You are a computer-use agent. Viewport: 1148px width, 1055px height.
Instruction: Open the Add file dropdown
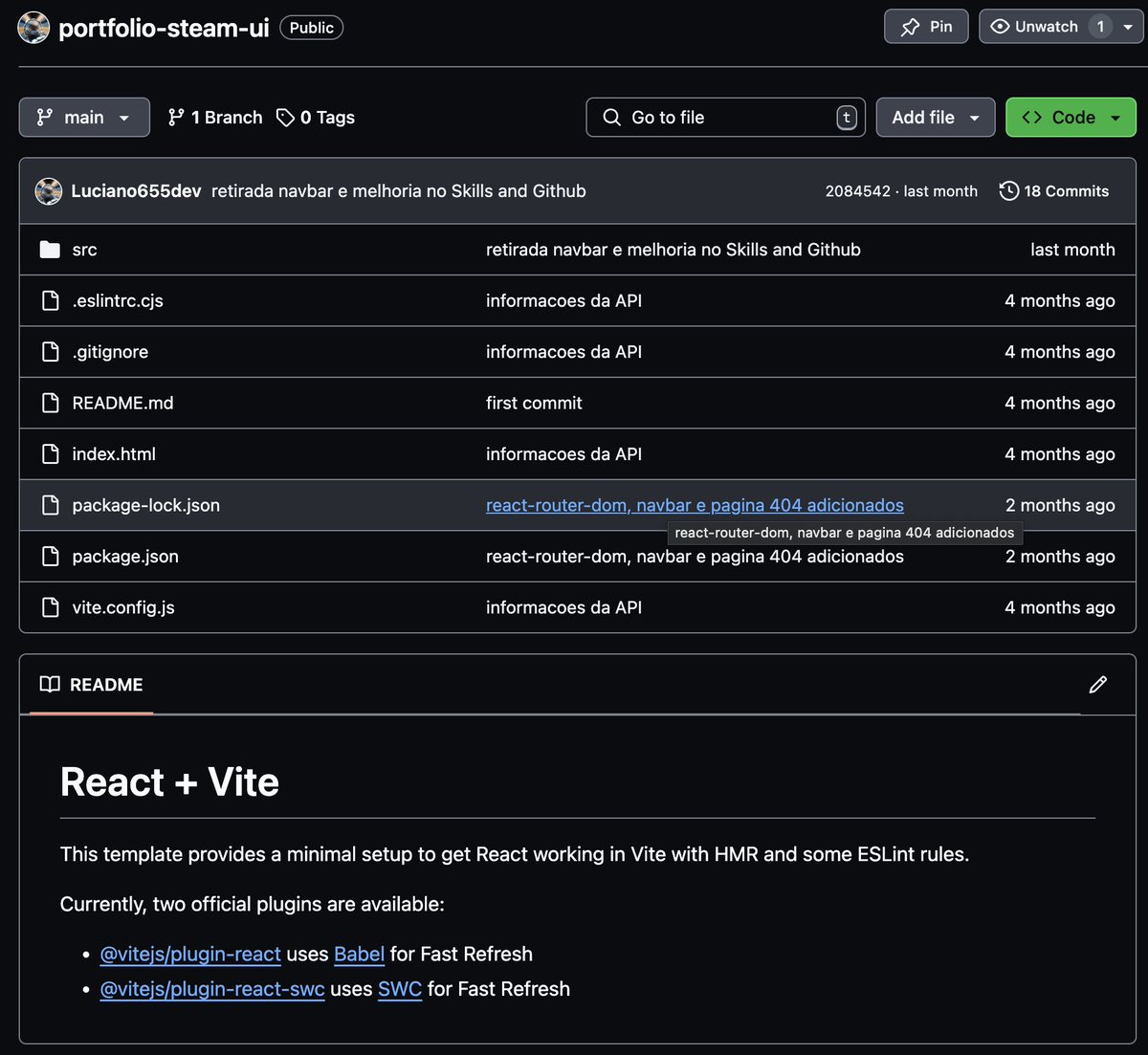(x=936, y=118)
